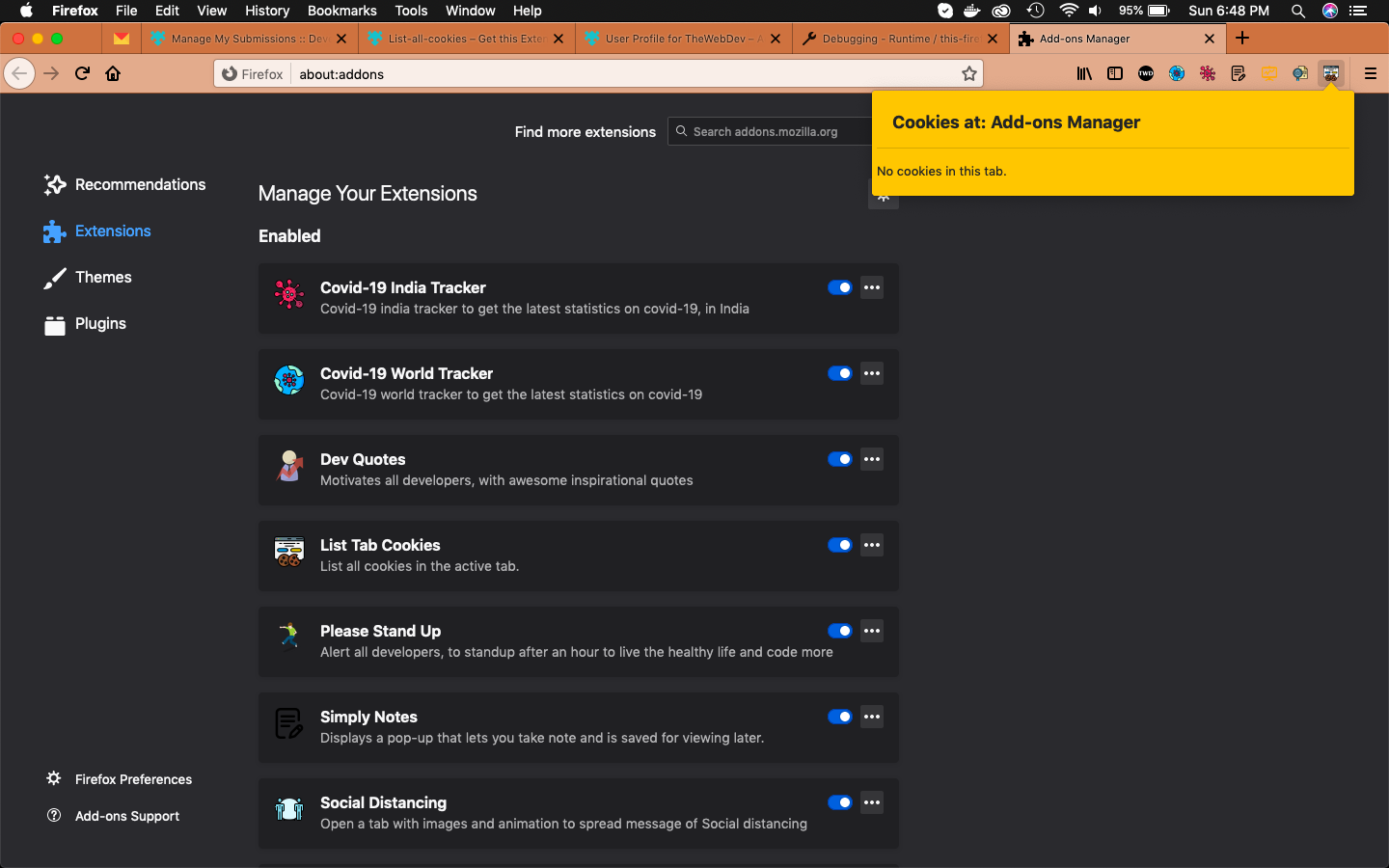1389x868 pixels.
Task: Open the Tools menu
Action: pos(411,11)
